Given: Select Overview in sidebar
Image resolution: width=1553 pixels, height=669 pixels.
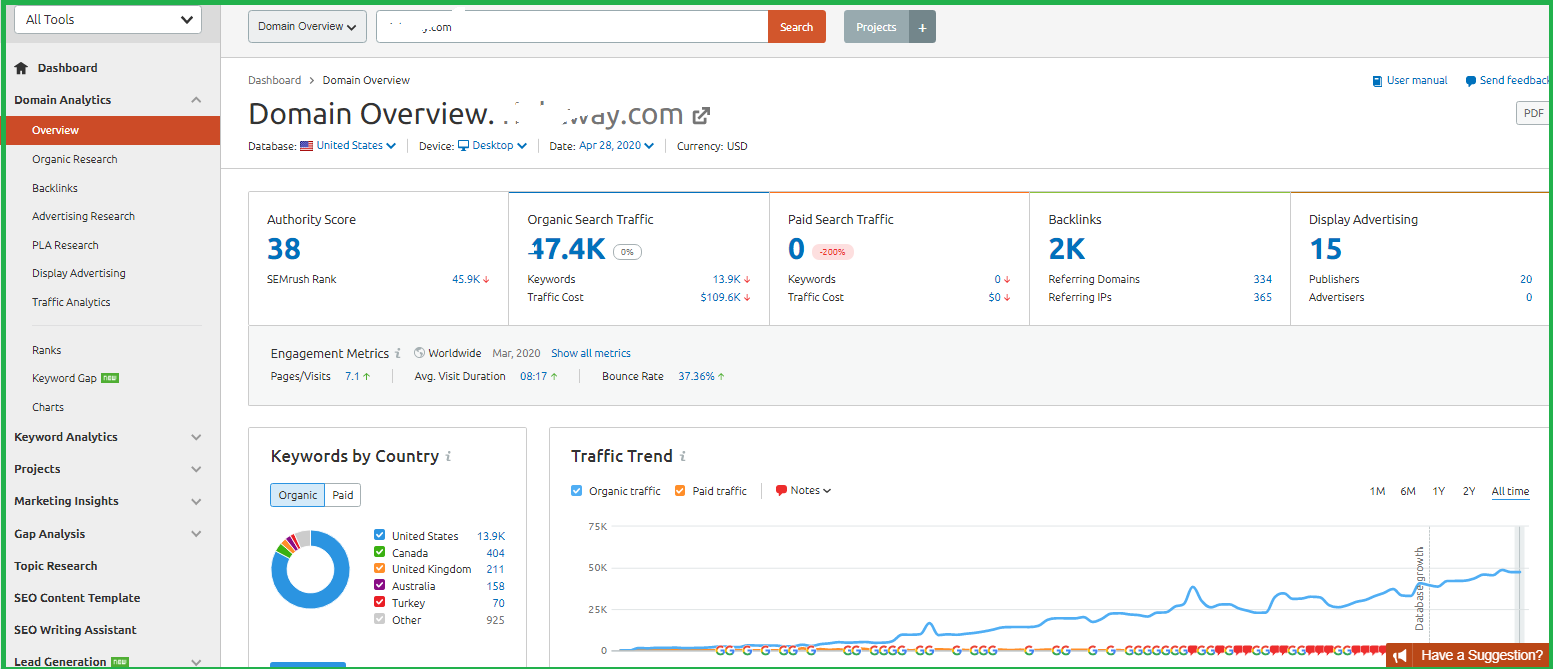Looking at the screenshot, I should (110, 130).
